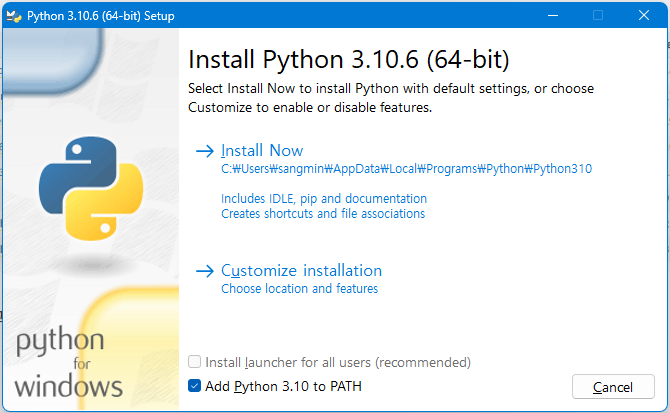
Task: Cancel the Python setup
Action: 613,387
